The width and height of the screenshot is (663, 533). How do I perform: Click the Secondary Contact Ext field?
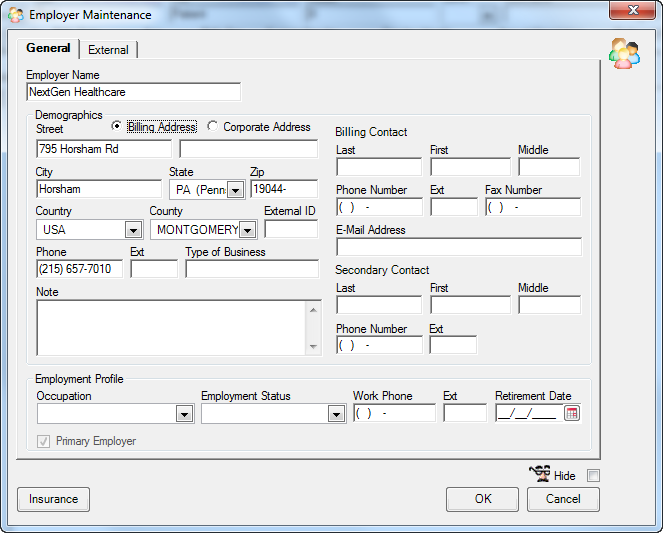click(x=453, y=345)
